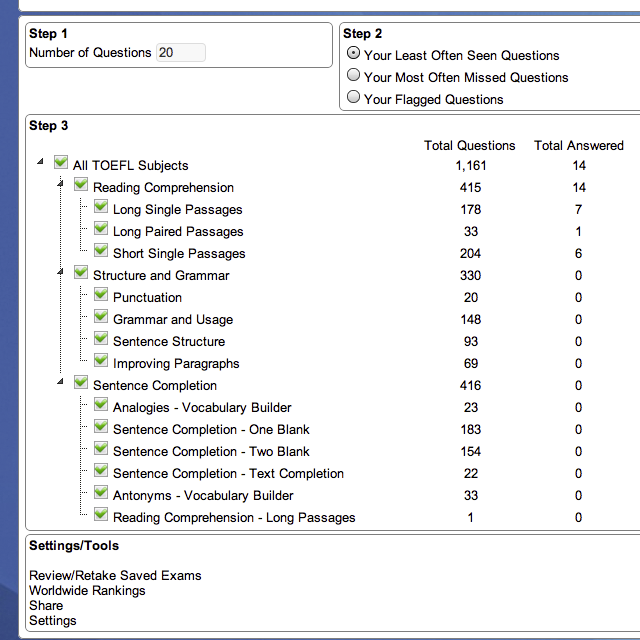The height and width of the screenshot is (640, 640).
Task: Uncheck the Sentence Completion parent checkbox
Action: pos(81,382)
